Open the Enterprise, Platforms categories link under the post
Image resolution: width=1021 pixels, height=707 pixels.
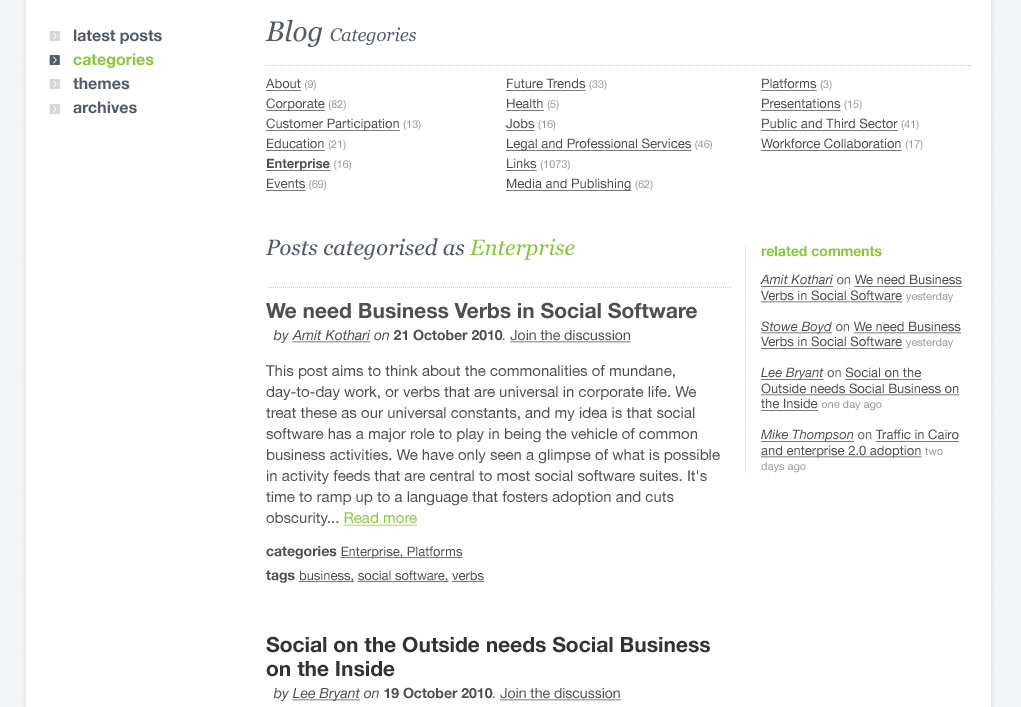(401, 551)
